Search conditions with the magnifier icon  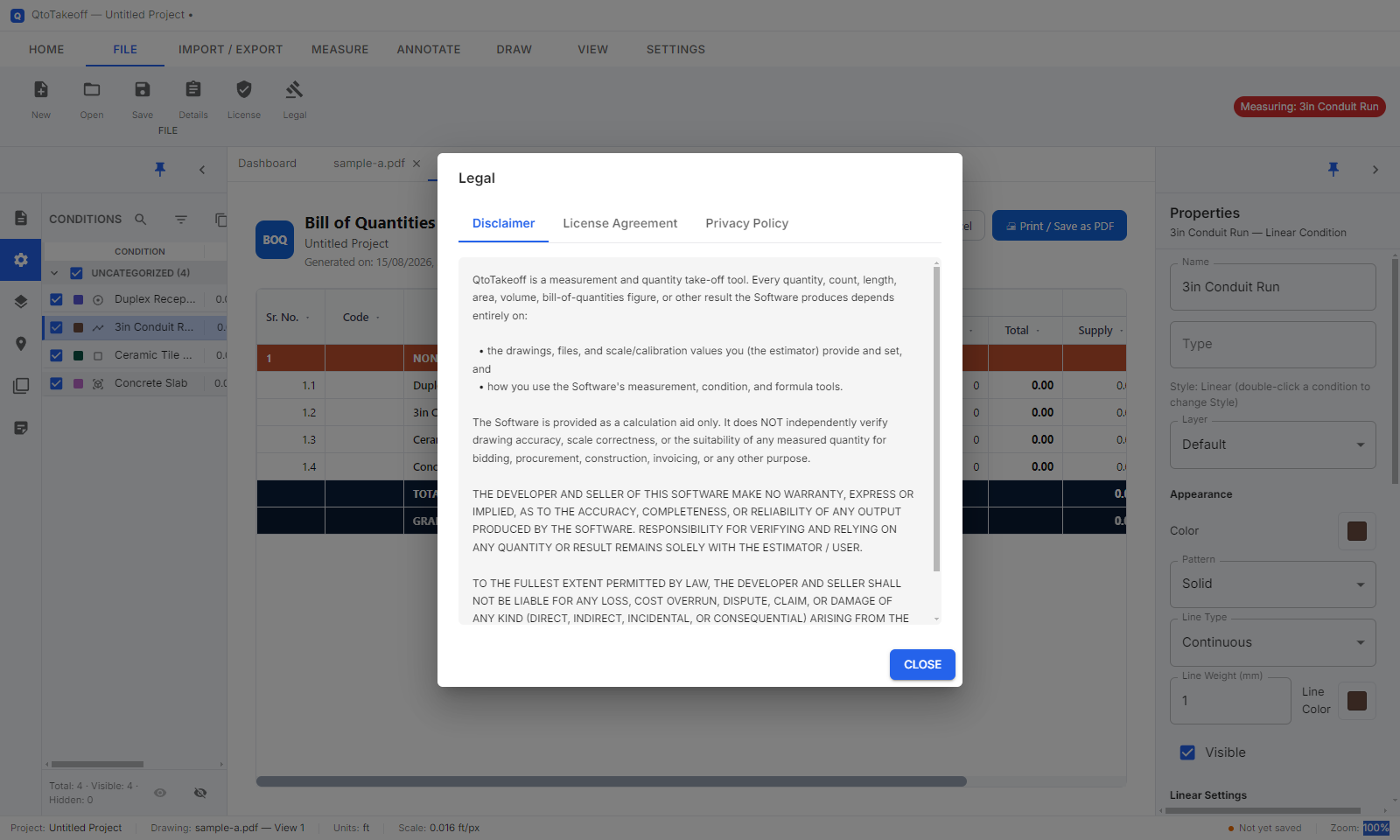point(141,220)
